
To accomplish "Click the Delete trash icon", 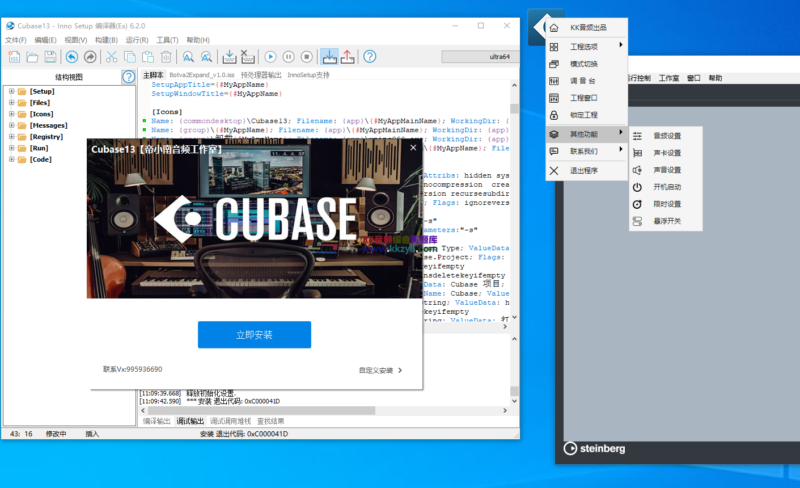I will (x=166, y=57).
